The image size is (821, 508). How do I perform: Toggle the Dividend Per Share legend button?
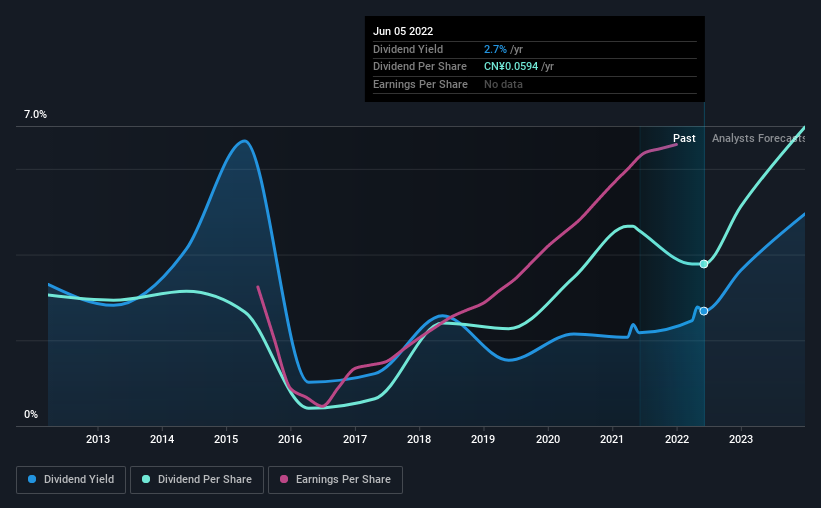click(197, 480)
